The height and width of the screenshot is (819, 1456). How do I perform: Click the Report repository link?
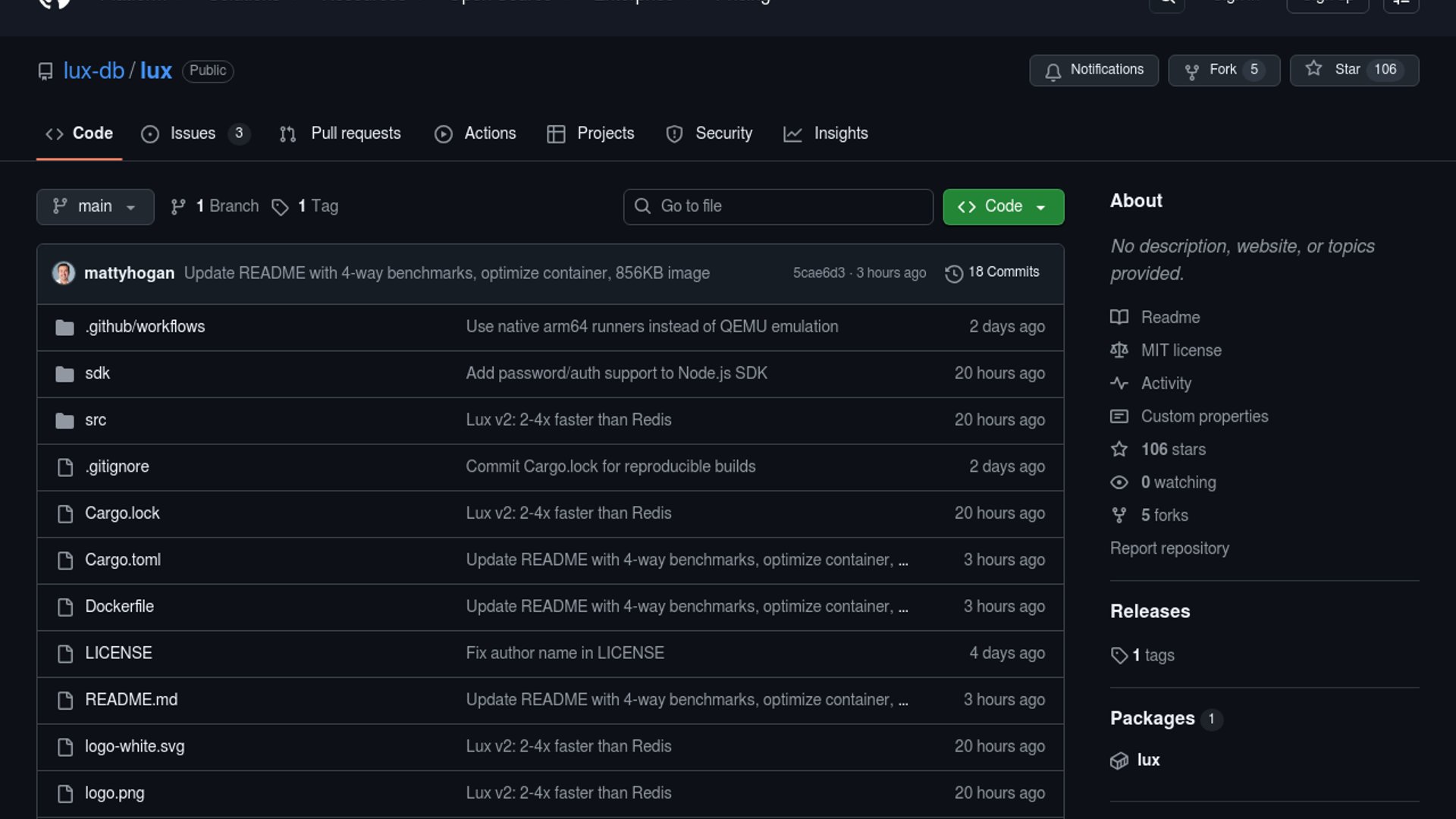pos(1169,548)
